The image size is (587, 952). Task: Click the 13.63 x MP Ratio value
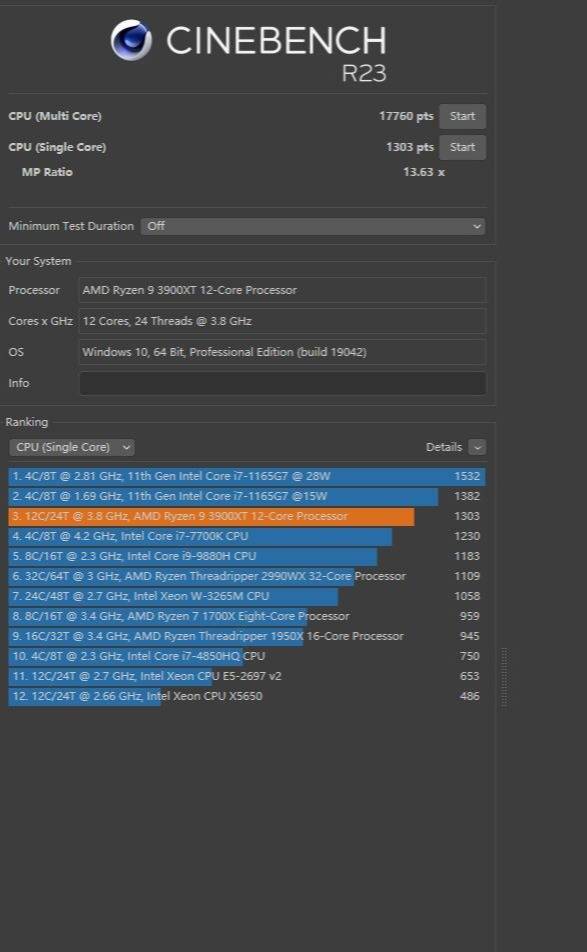click(424, 172)
